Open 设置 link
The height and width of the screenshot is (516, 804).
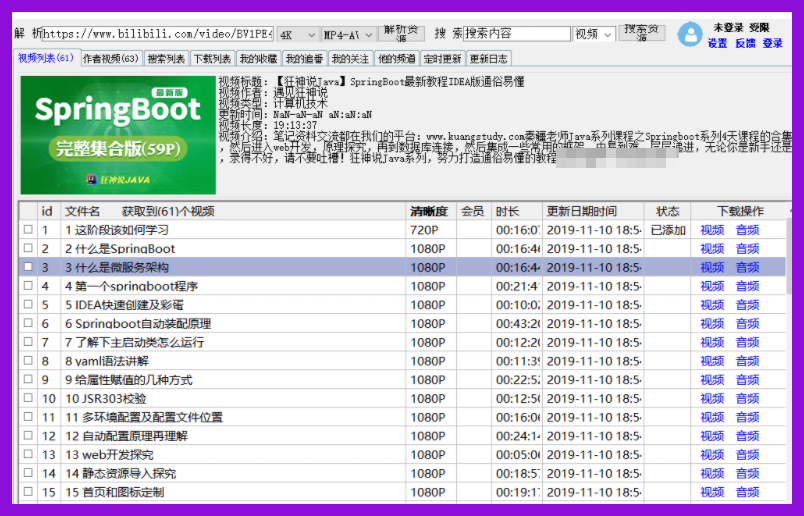click(717, 43)
